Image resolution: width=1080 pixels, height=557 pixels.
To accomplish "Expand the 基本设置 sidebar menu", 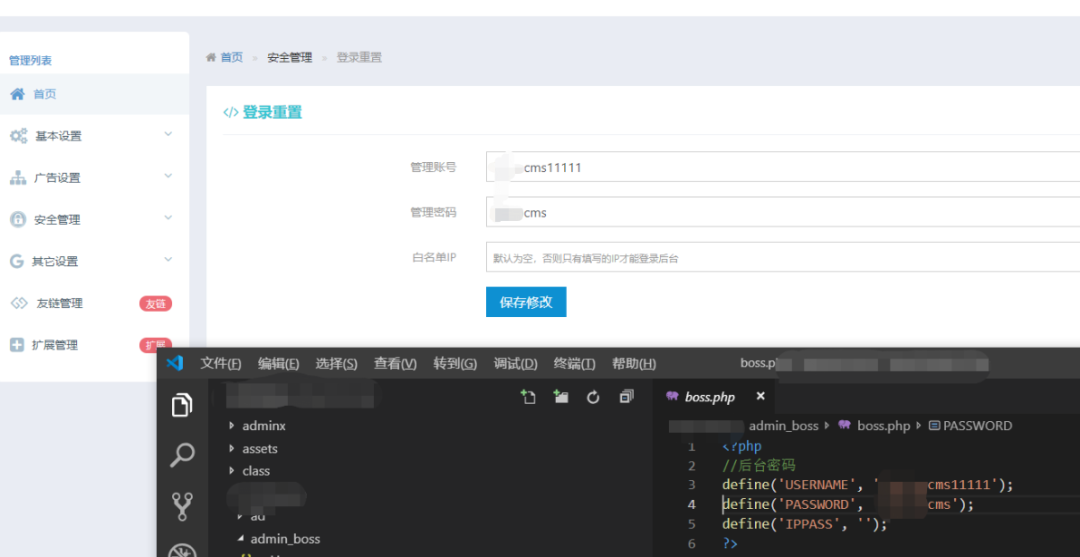I will pyautogui.click(x=90, y=136).
